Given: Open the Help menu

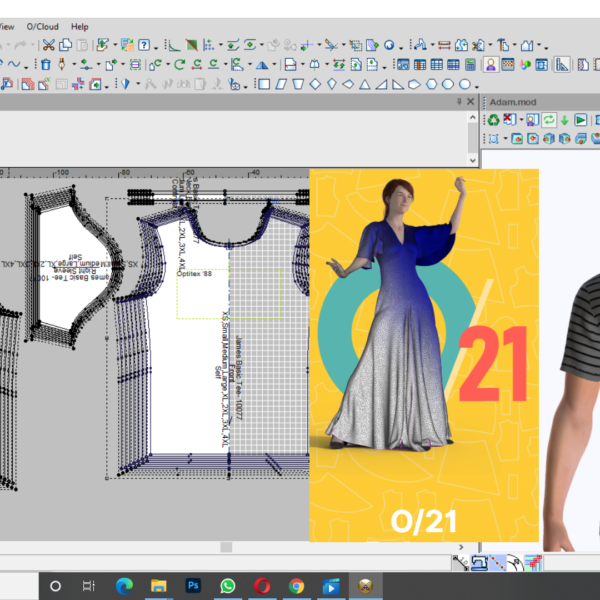Looking at the screenshot, I should click(x=80, y=27).
